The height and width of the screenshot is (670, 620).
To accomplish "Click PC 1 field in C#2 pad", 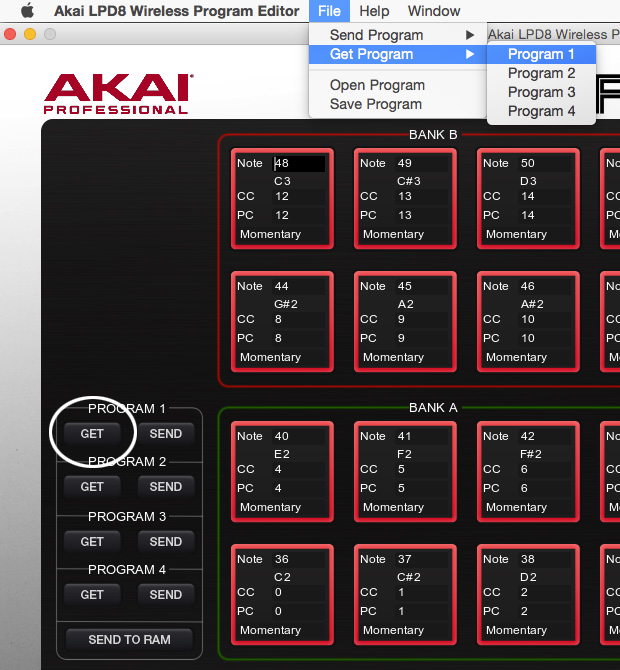I will click(422, 611).
